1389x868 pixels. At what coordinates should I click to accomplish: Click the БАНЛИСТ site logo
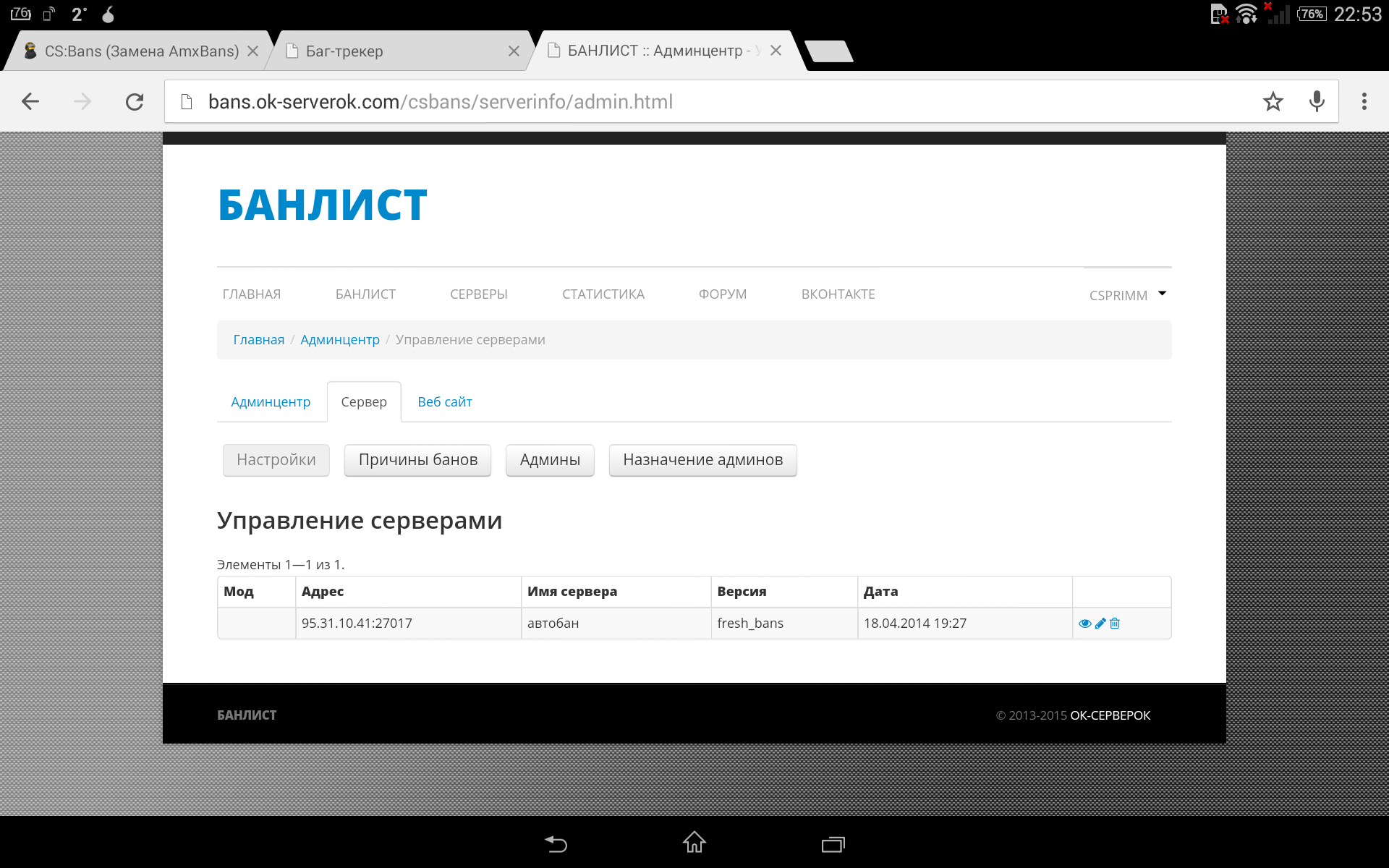coord(323,205)
